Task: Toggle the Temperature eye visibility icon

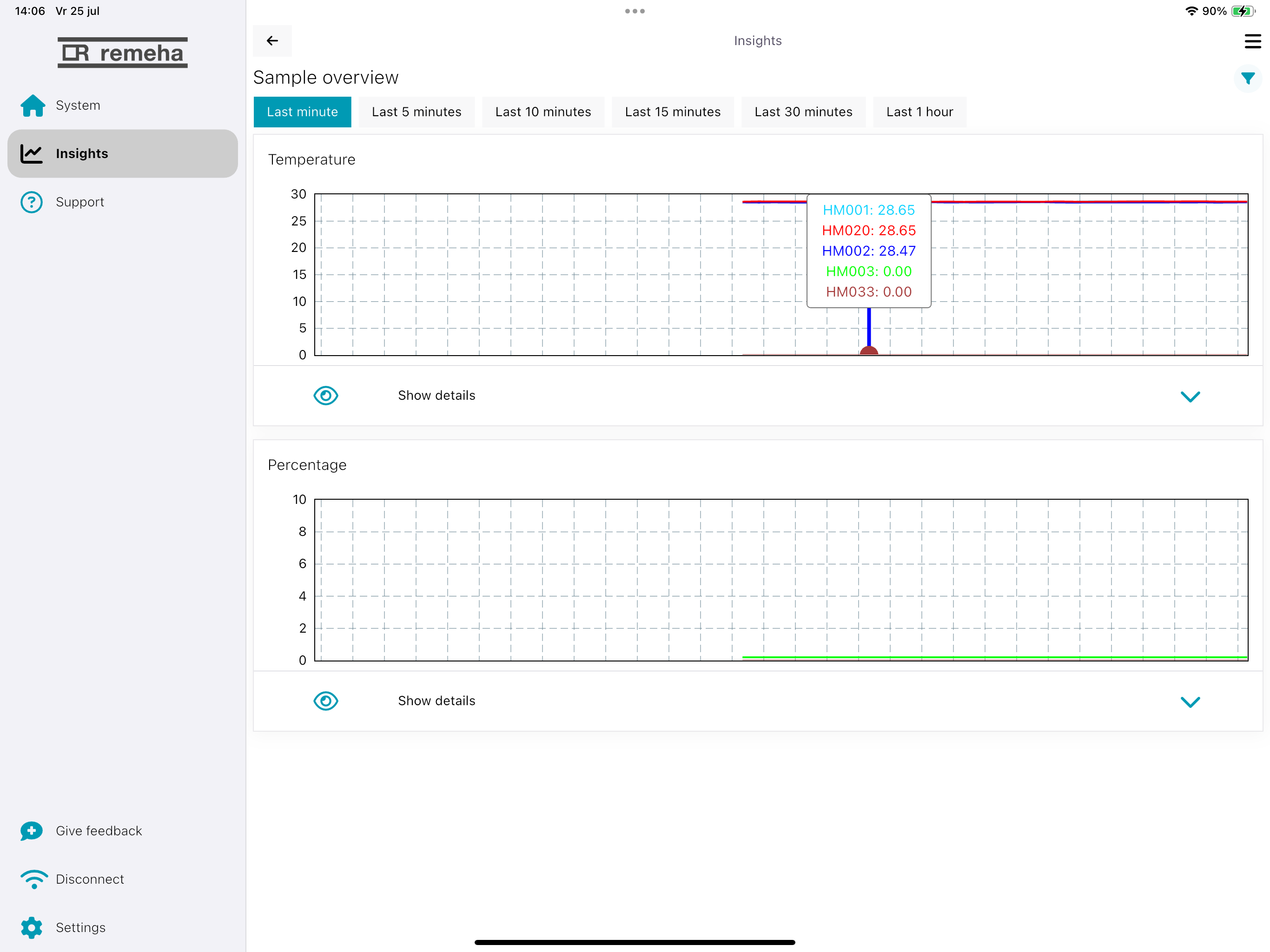Action: (x=325, y=396)
